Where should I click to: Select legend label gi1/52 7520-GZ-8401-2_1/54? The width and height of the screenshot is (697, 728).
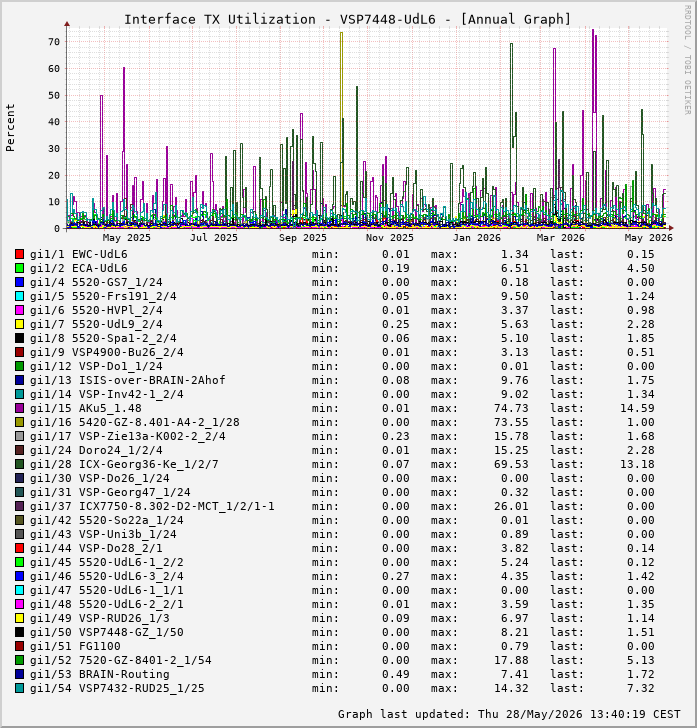pyautogui.click(x=121, y=660)
